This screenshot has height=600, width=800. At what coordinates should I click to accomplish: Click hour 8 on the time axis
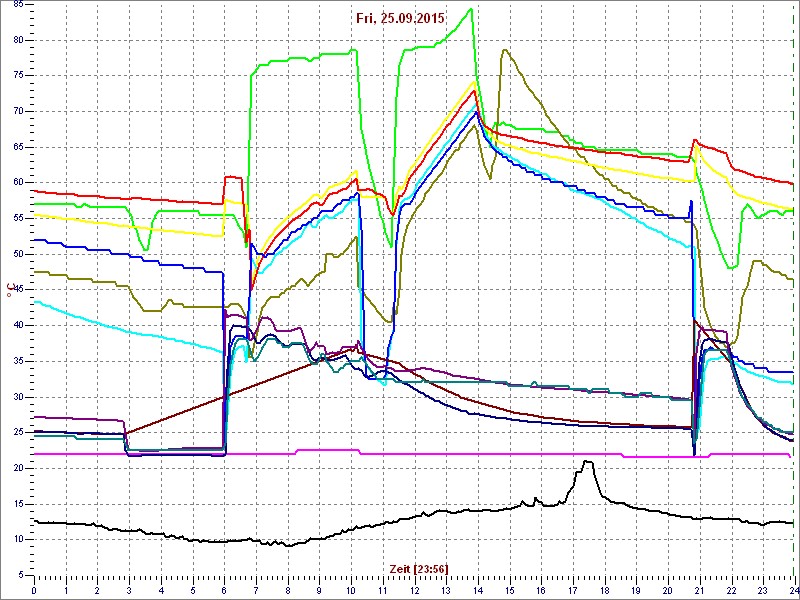tap(288, 590)
